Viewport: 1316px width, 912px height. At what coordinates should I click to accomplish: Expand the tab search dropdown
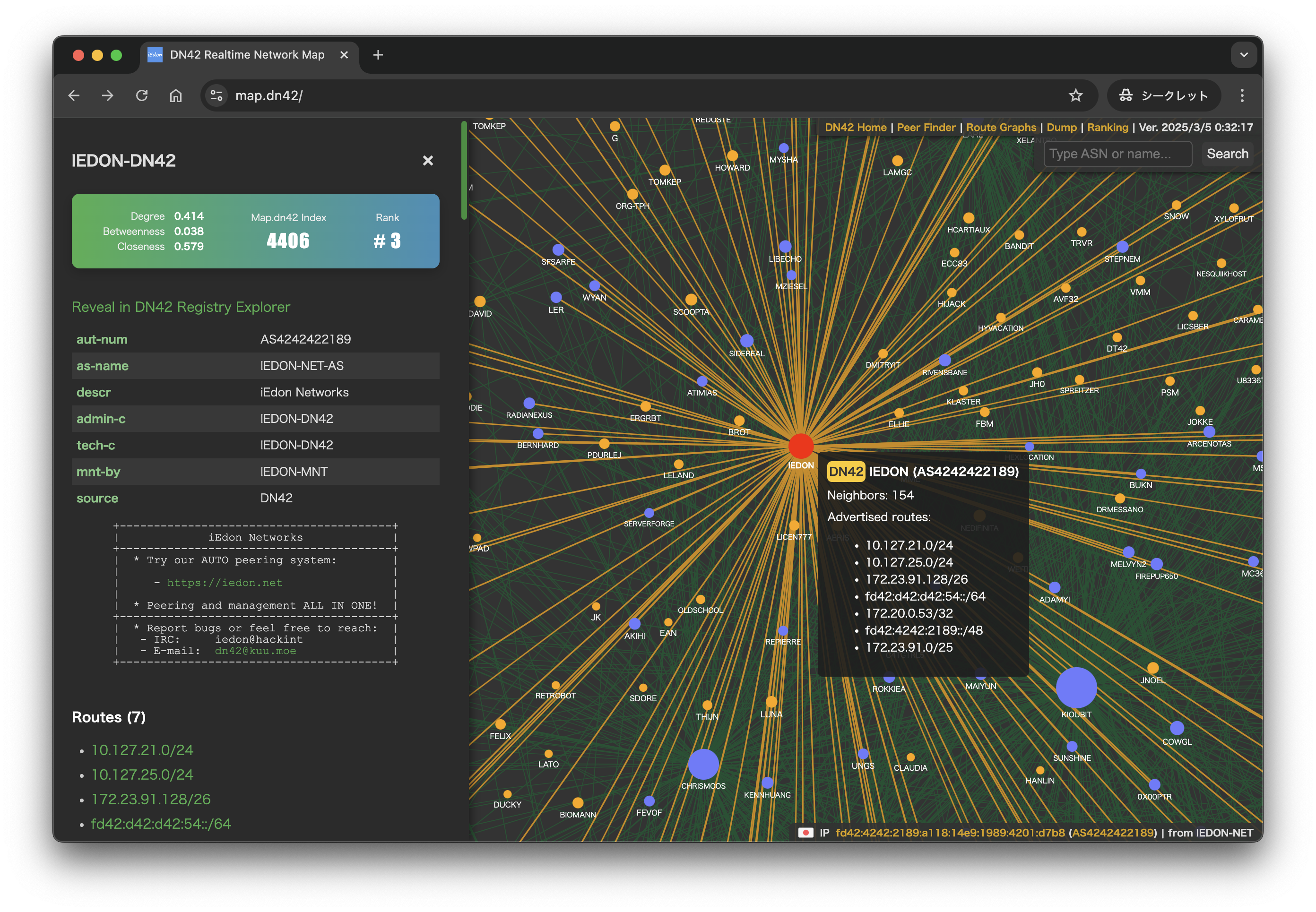click(1243, 55)
